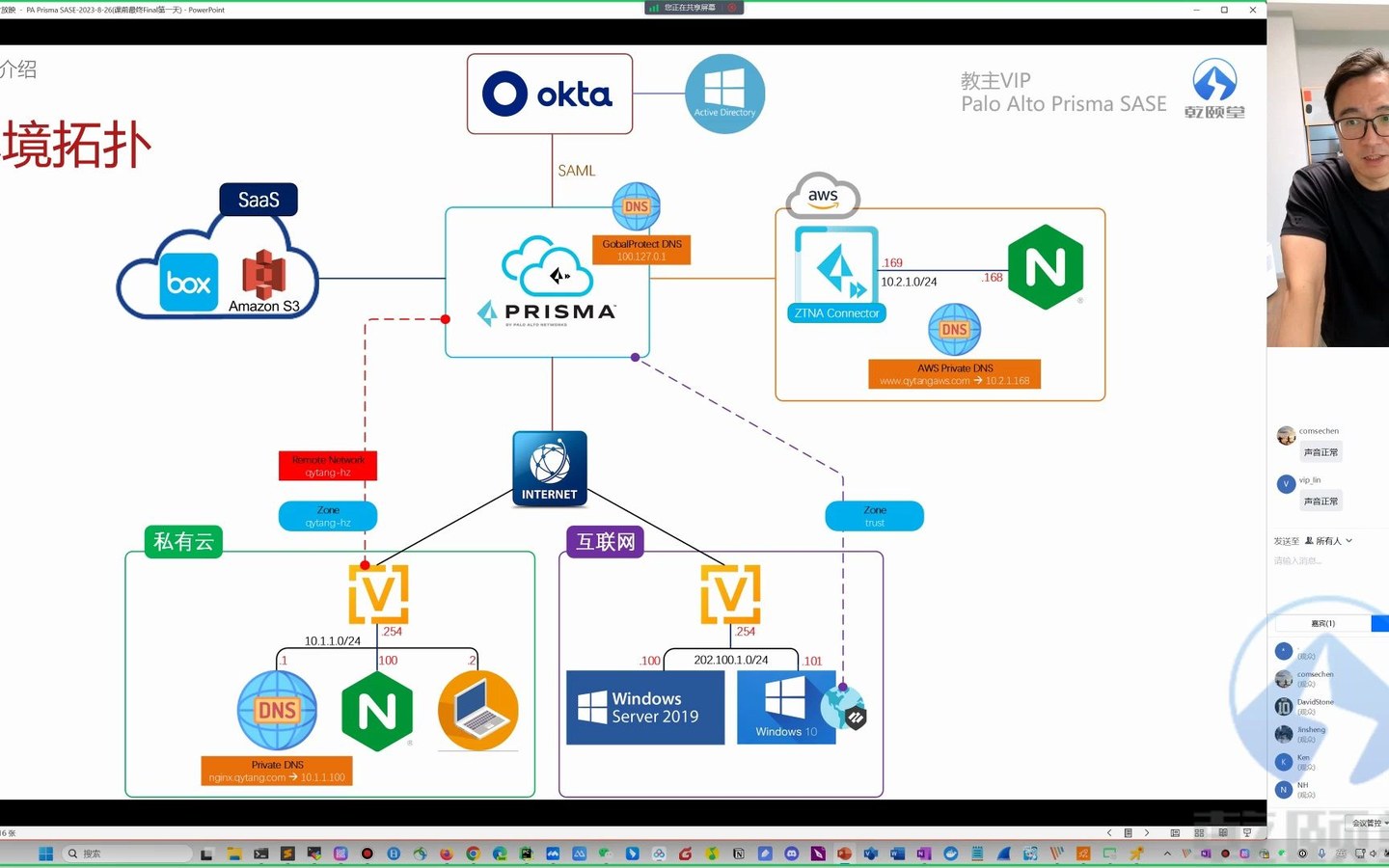
Task: Click the 202.100.1.0/24 subnet label
Action: coord(731,660)
